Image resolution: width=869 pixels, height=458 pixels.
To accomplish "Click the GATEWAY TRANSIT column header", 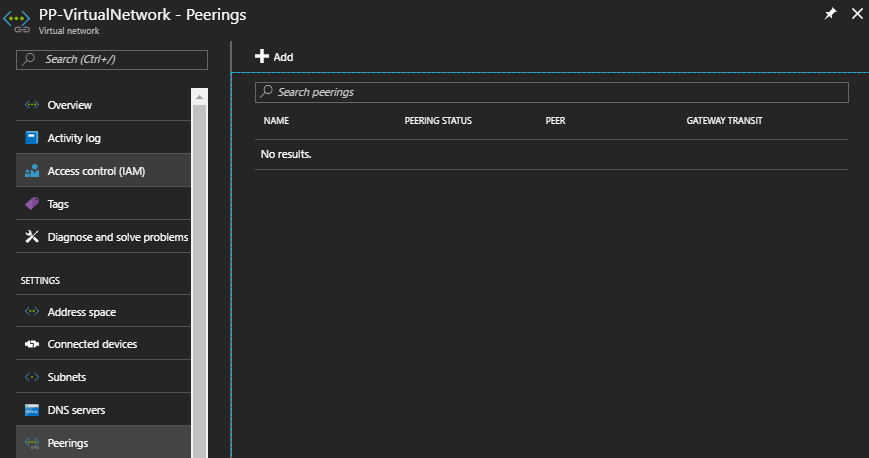I will pyautogui.click(x=724, y=120).
